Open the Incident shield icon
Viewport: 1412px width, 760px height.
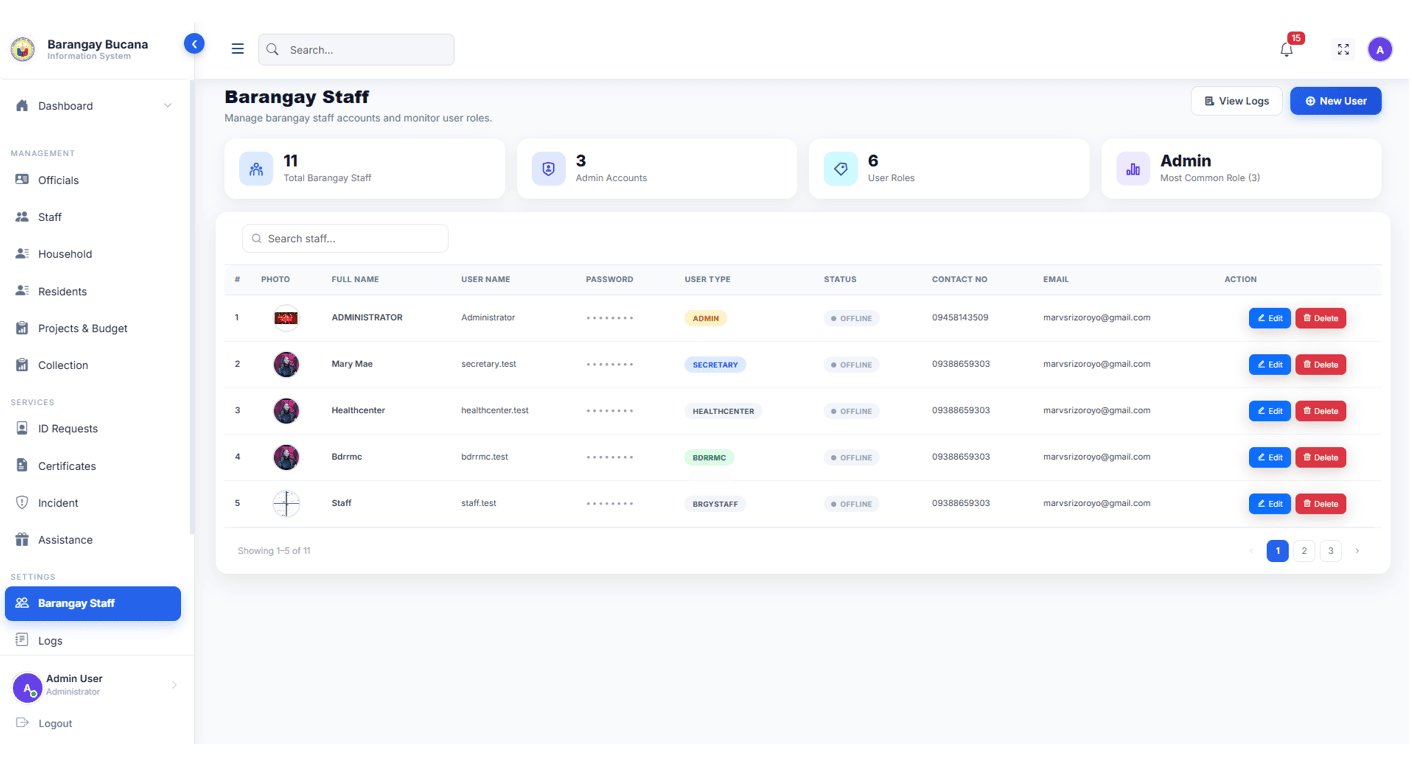pyautogui.click(x=22, y=503)
